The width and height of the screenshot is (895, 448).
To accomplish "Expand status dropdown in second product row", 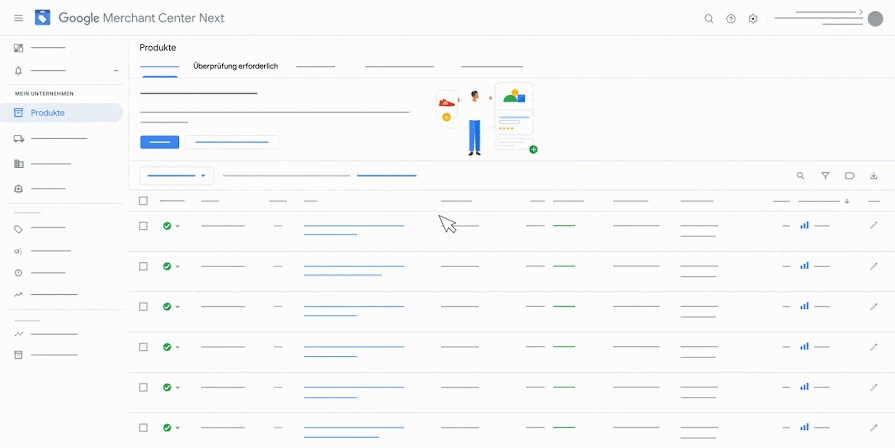I will 178,267.
